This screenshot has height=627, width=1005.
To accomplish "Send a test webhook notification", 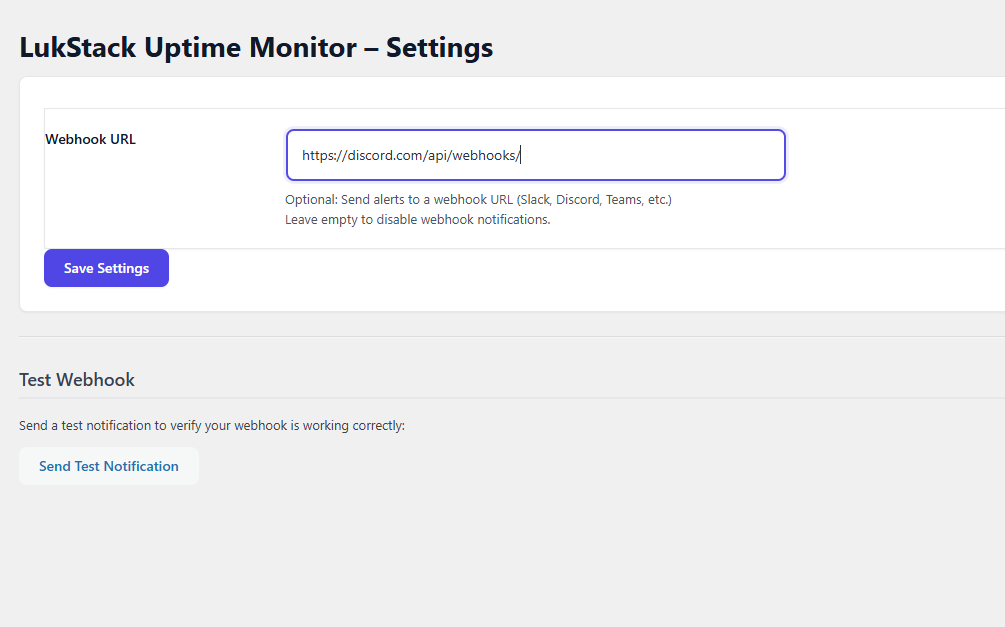I will (x=108, y=466).
